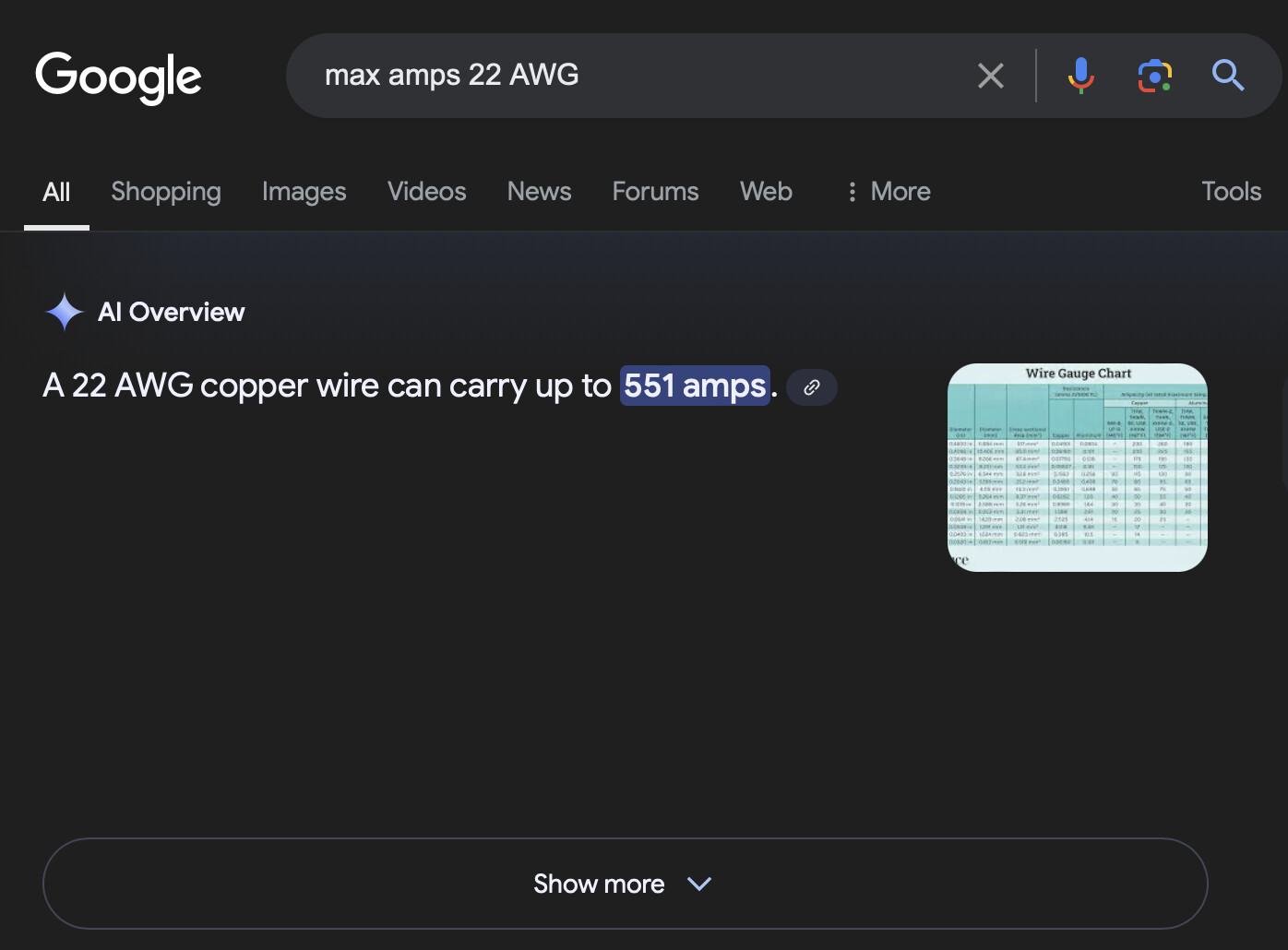
Task: Click the AI Overview heading
Action: pyautogui.click(x=172, y=312)
